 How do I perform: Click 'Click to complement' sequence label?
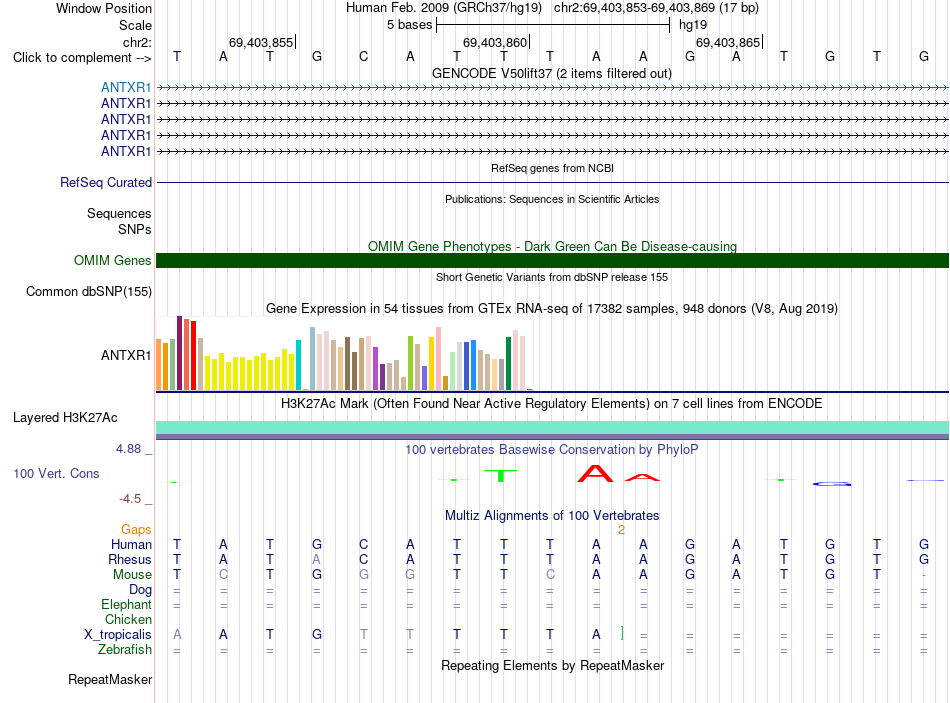coord(82,58)
